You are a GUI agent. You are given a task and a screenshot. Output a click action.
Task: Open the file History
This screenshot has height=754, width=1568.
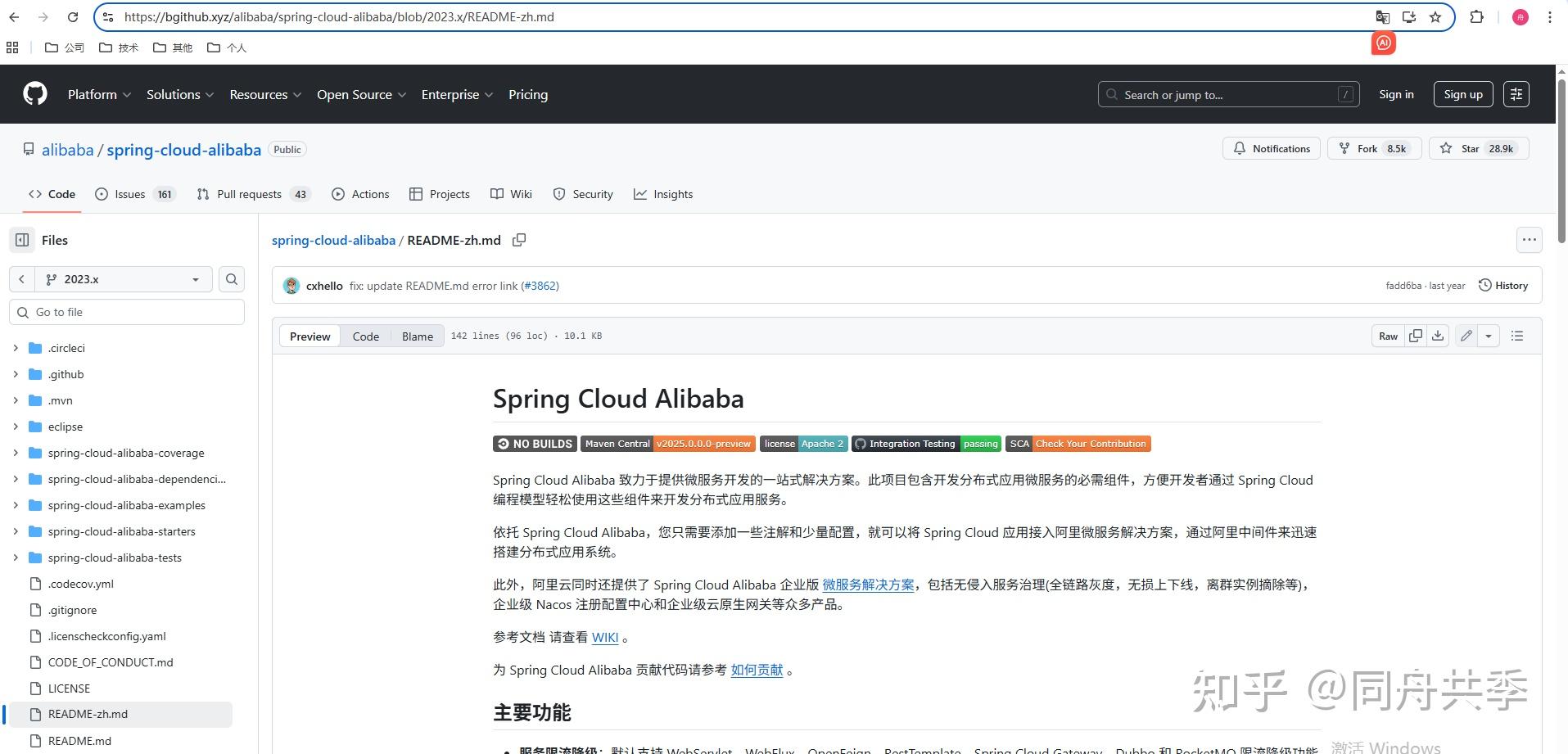pyautogui.click(x=1503, y=286)
